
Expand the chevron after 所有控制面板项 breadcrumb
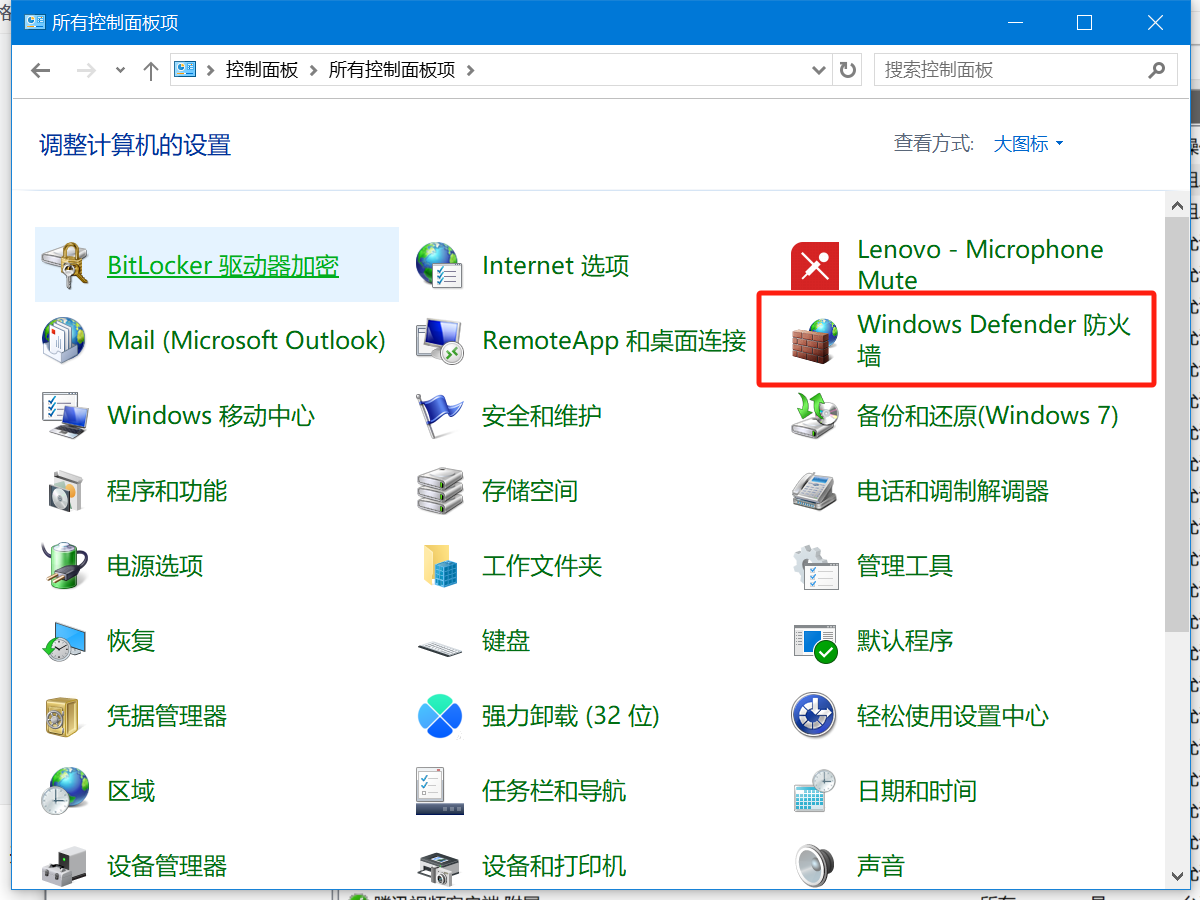(x=470, y=70)
